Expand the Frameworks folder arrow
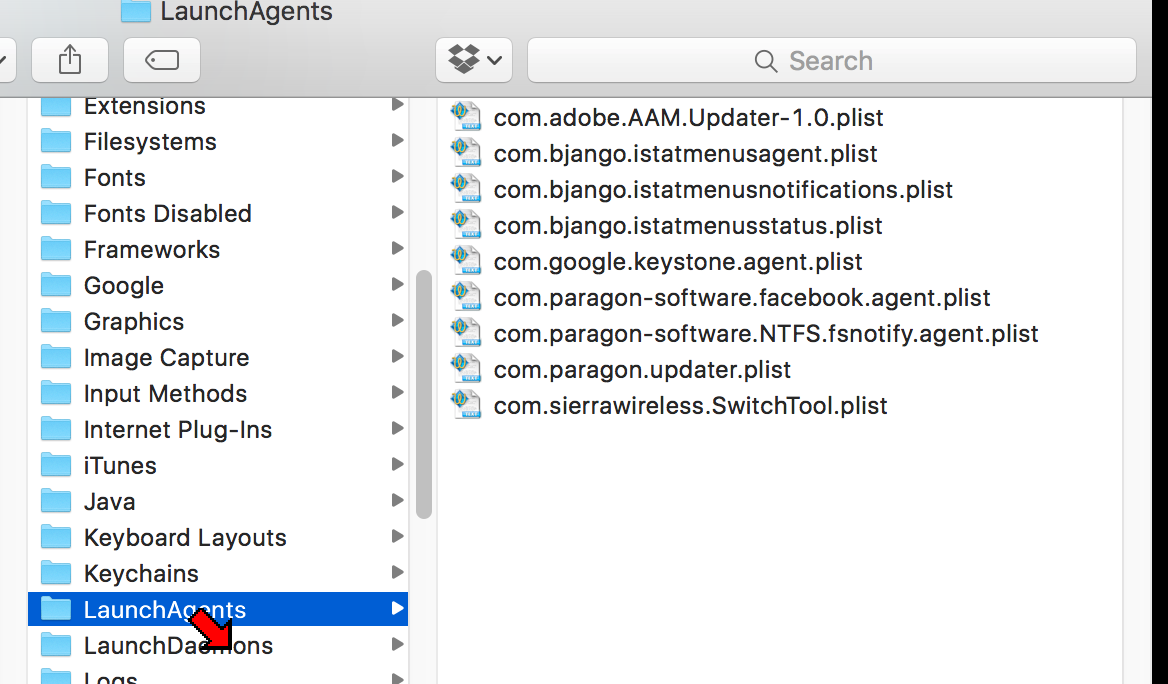This screenshot has width=1168, height=684. tap(397, 249)
